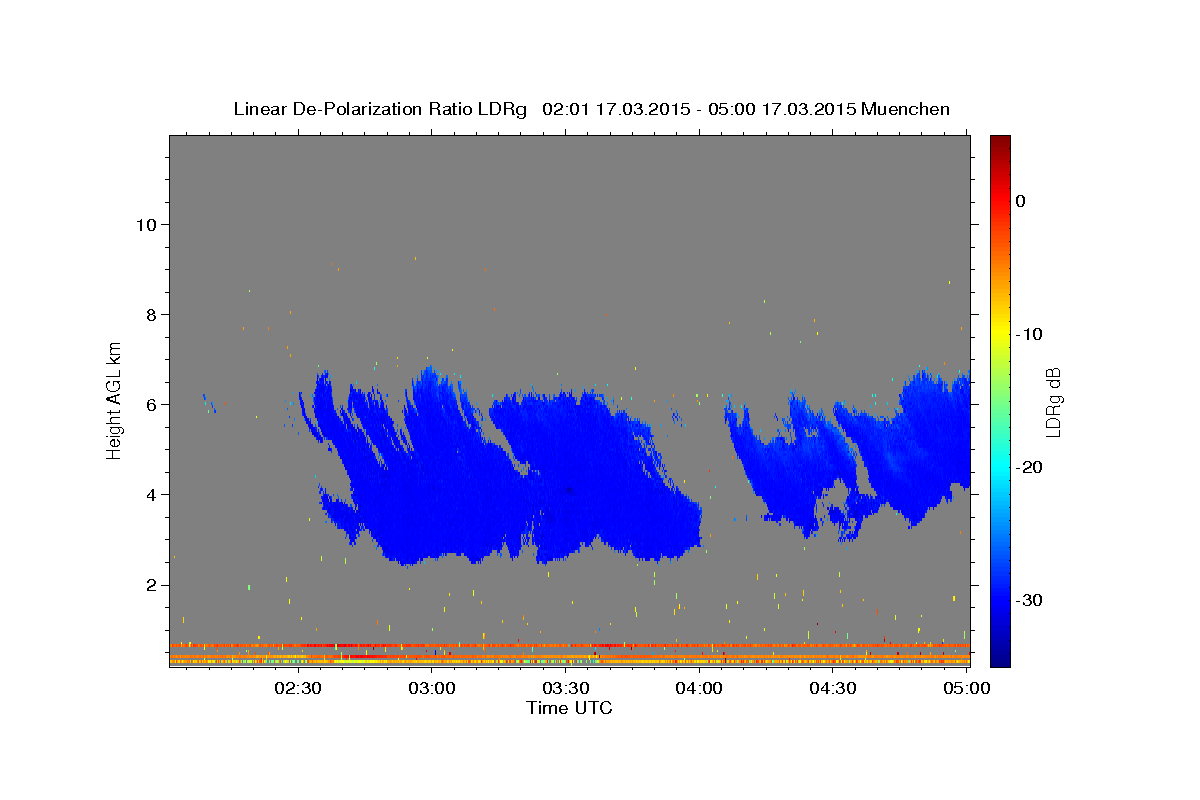Click the '04:00' time tick label
The width and height of the screenshot is (1200, 800).
(699, 688)
